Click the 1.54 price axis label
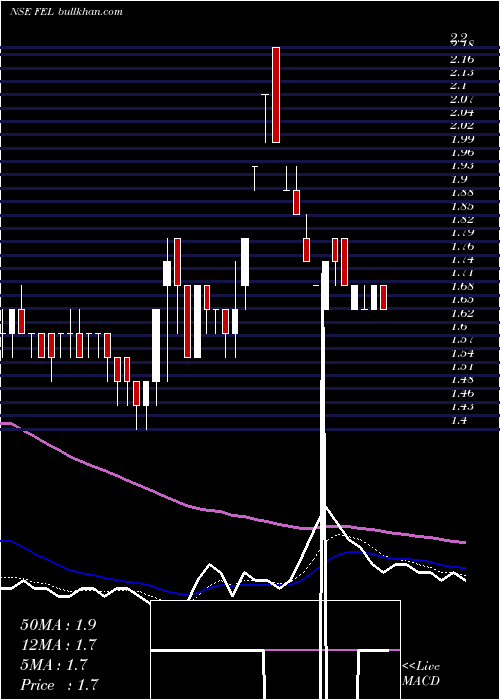The height and width of the screenshot is (700, 500). click(x=462, y=354)
